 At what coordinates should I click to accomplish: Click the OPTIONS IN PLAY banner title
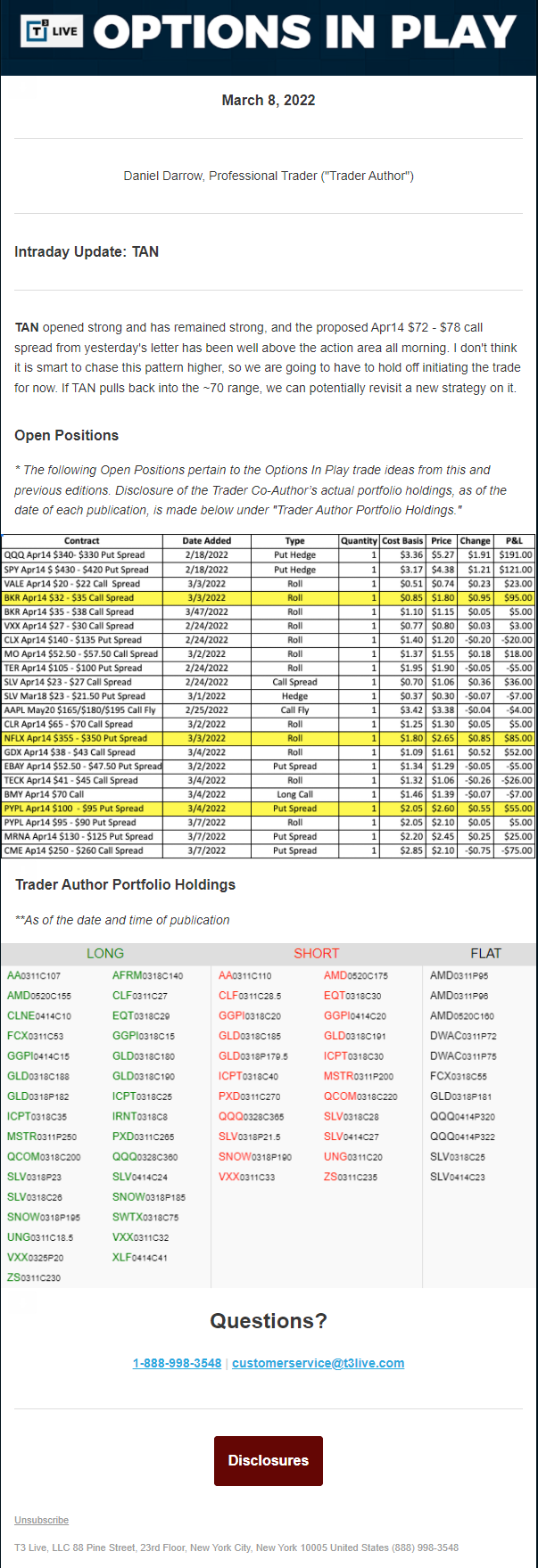[304, 33]
